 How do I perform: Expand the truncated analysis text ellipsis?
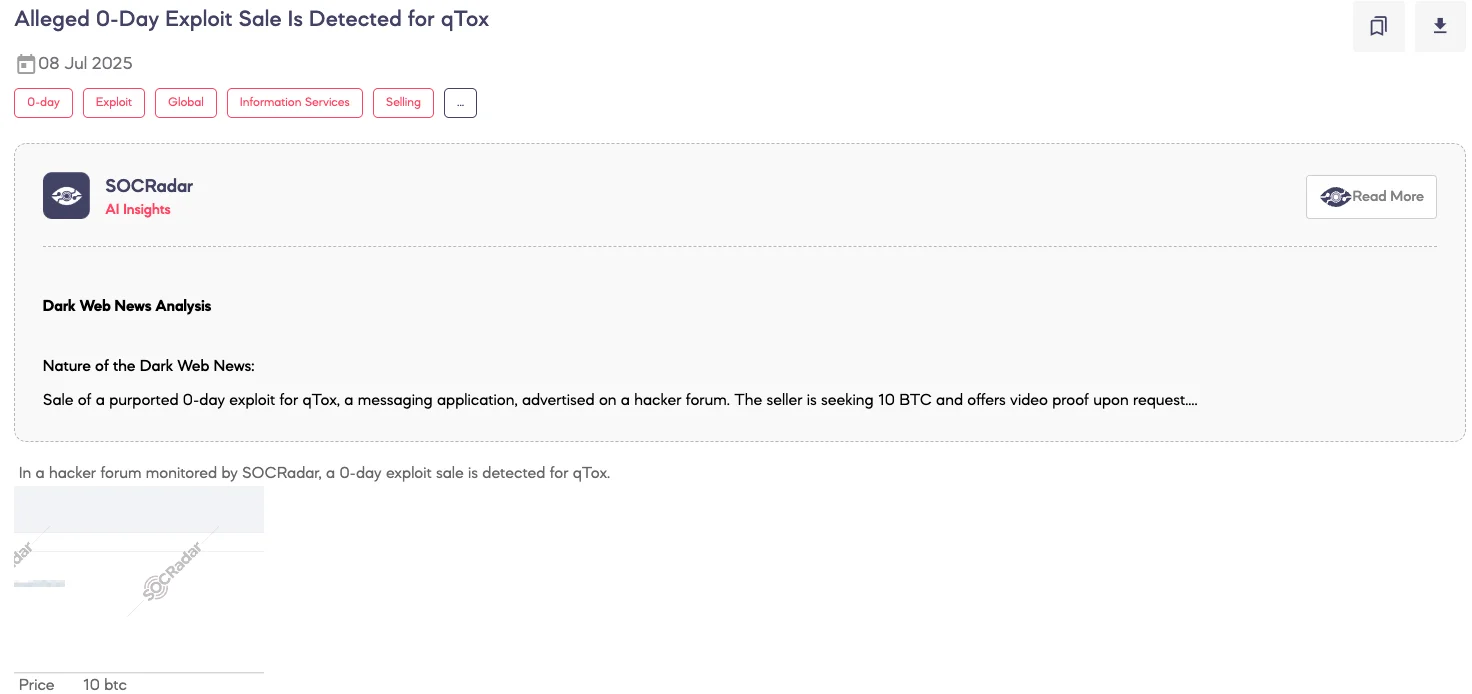point(1191,399)
